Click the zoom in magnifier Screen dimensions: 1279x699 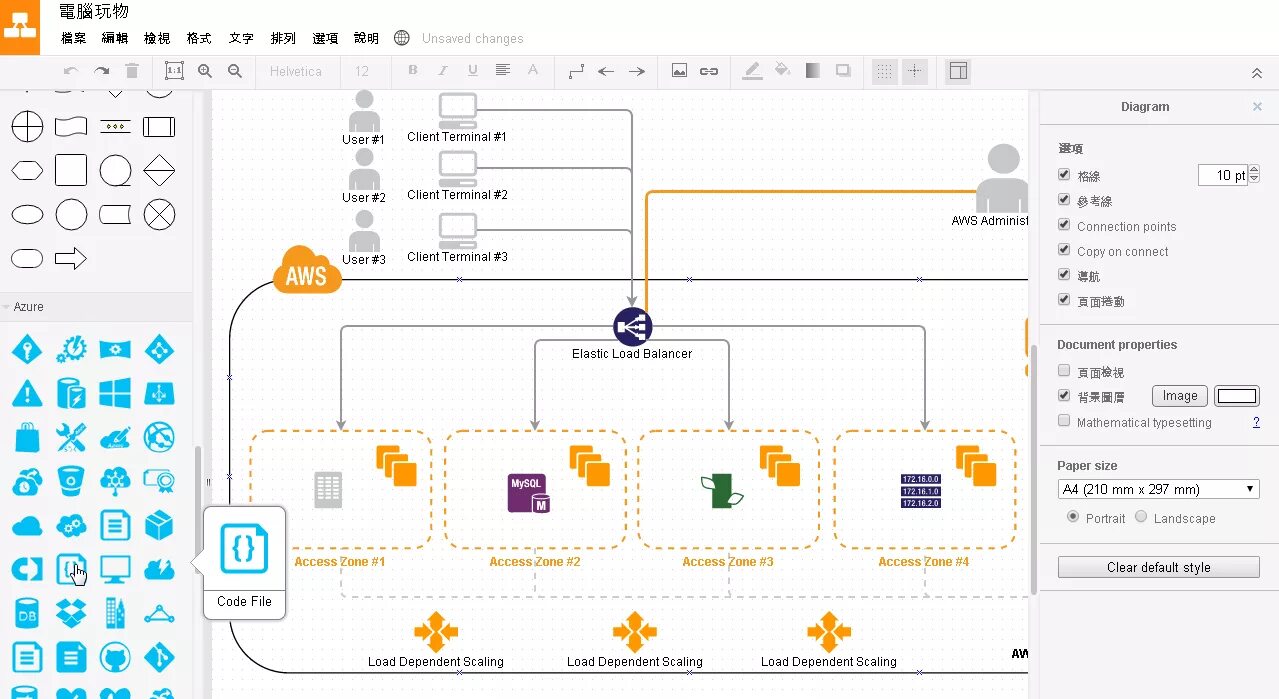pos(205,71)
